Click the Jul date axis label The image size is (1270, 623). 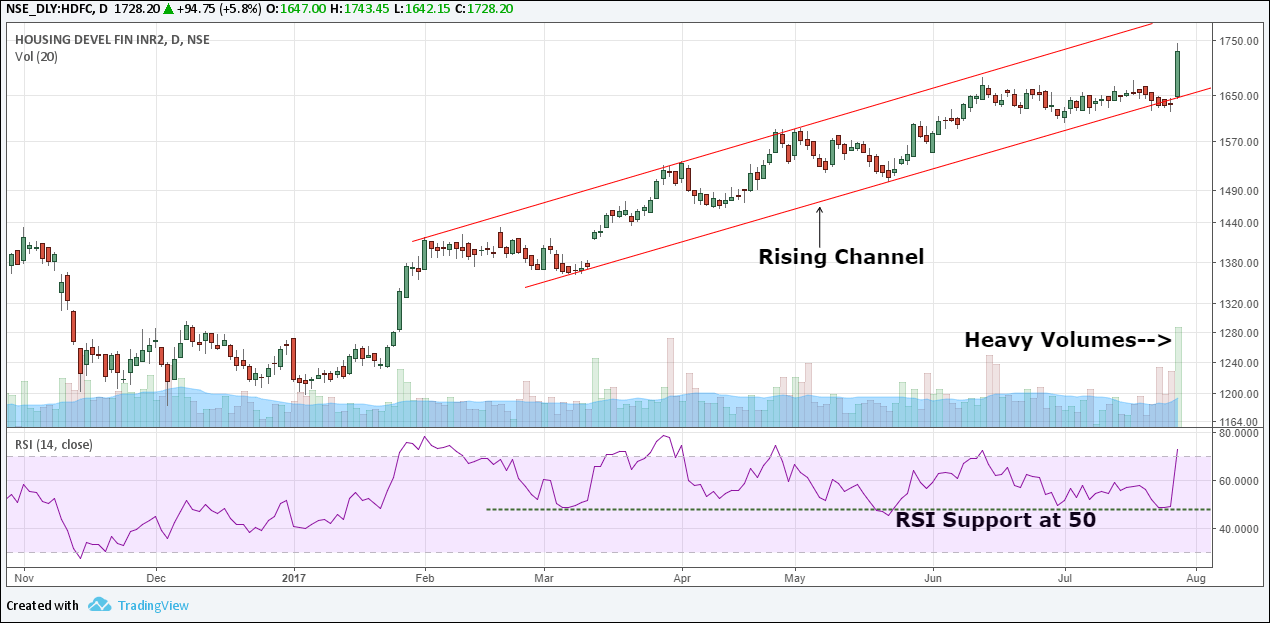pos(1066,577)
